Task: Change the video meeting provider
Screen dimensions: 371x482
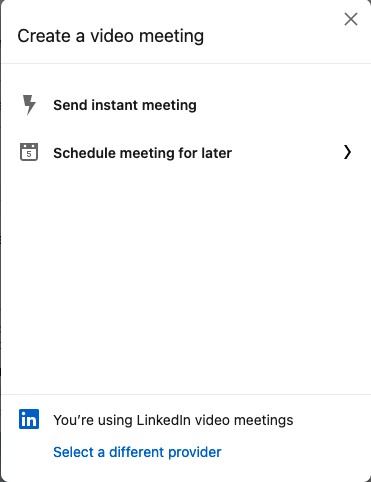Action: tap(137, 452)
